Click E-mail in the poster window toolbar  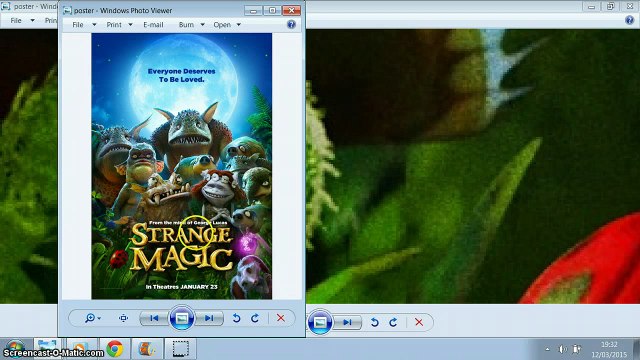(x=153, y=25)
